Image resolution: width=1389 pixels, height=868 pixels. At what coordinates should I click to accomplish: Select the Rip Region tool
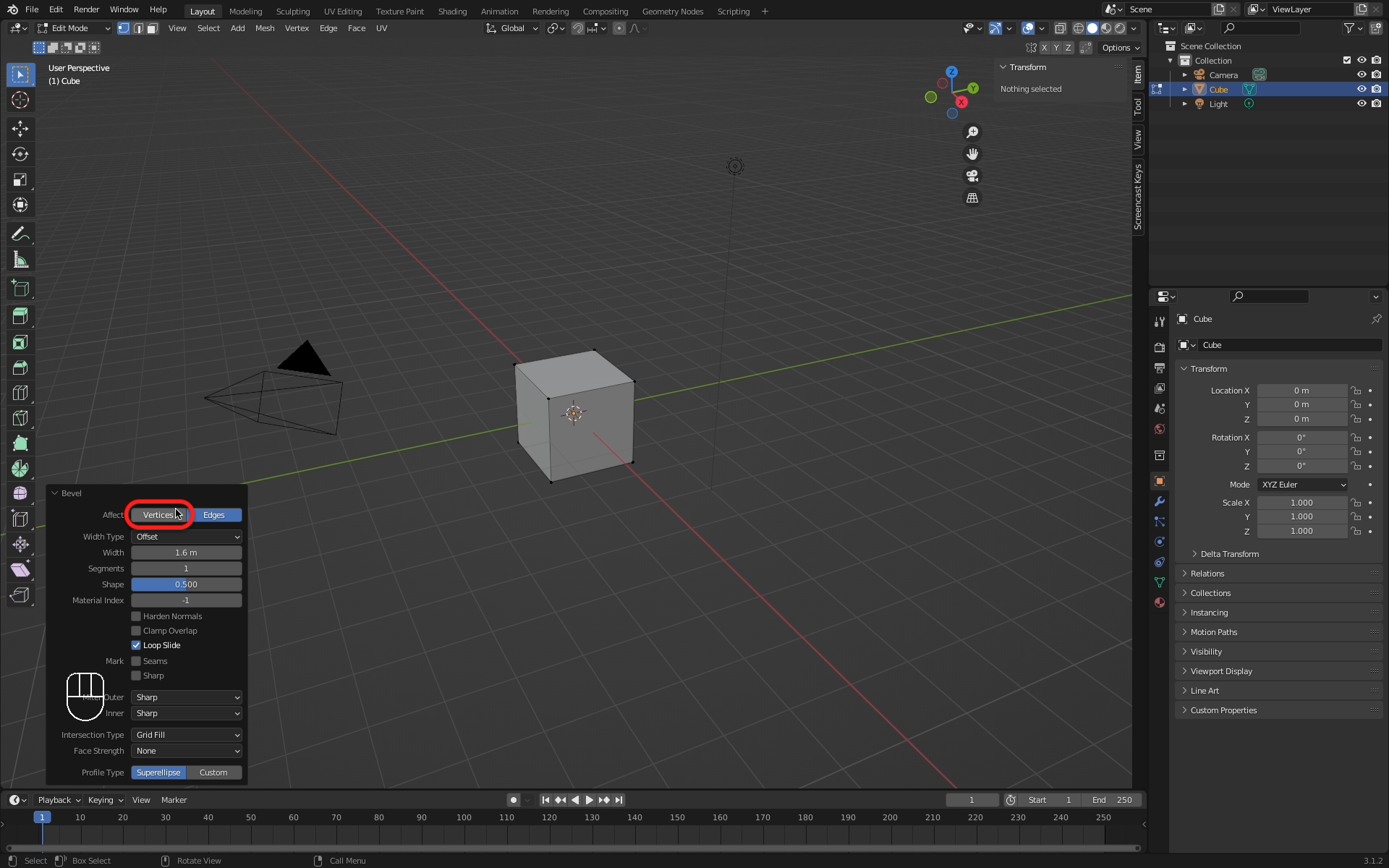20,595
